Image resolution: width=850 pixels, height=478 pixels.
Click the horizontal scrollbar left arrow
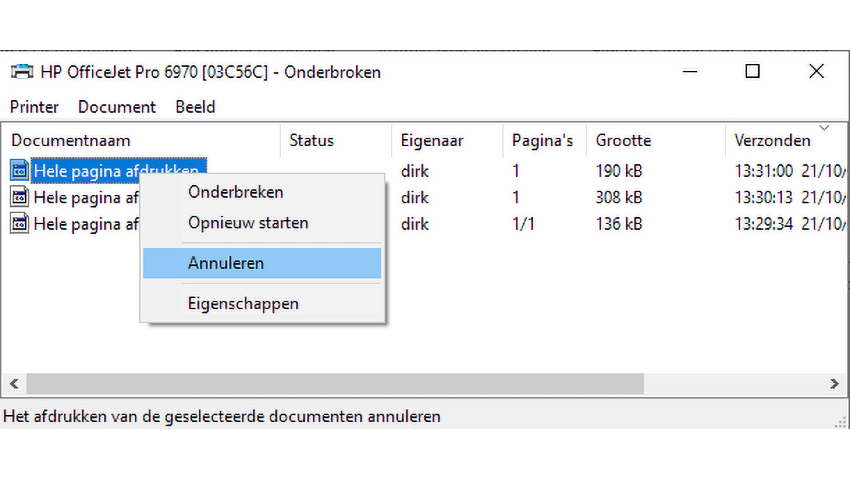click(x=13, y=384)
